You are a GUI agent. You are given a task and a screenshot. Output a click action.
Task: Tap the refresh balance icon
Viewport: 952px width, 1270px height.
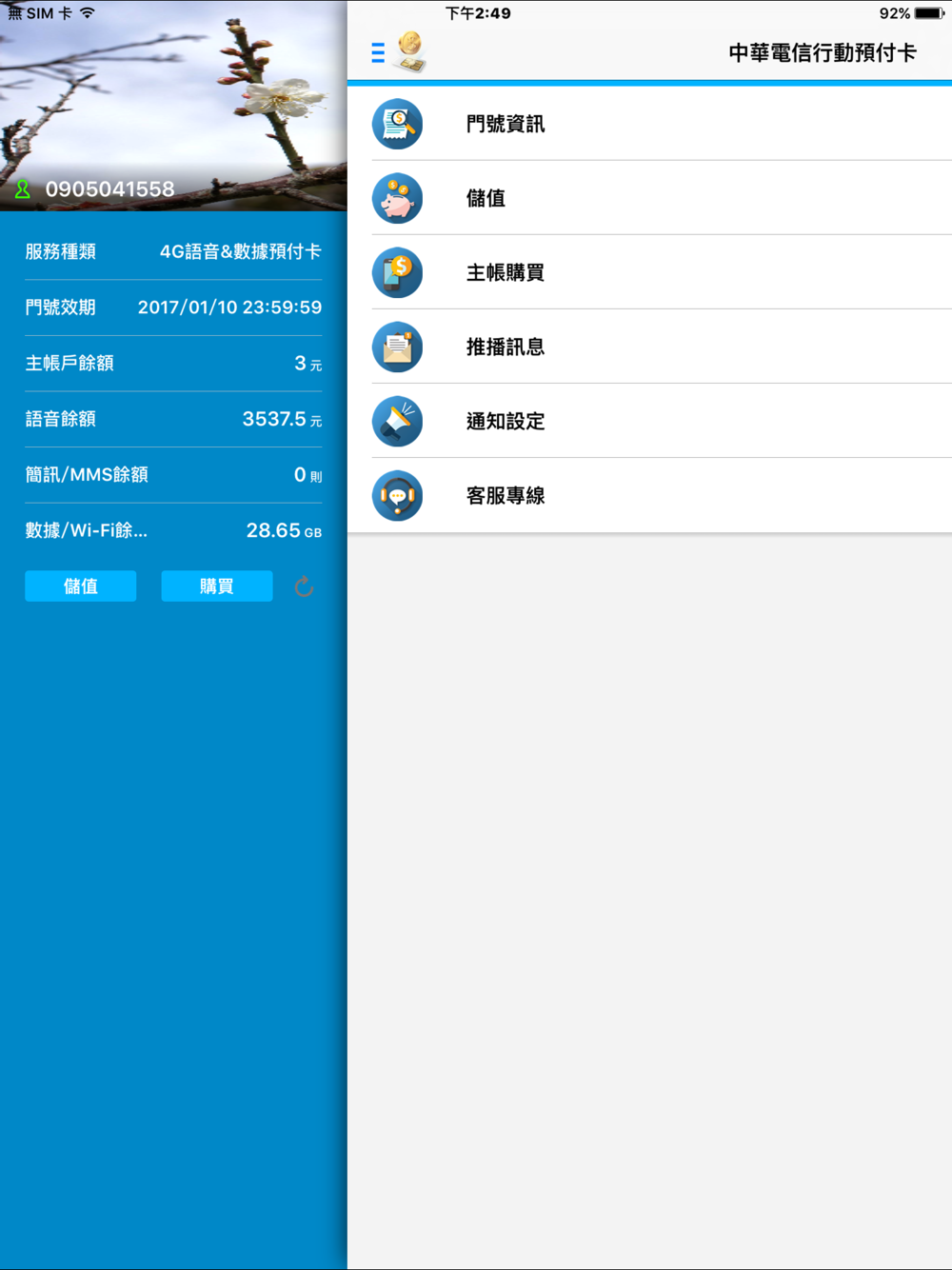click(x=304, y=586)
